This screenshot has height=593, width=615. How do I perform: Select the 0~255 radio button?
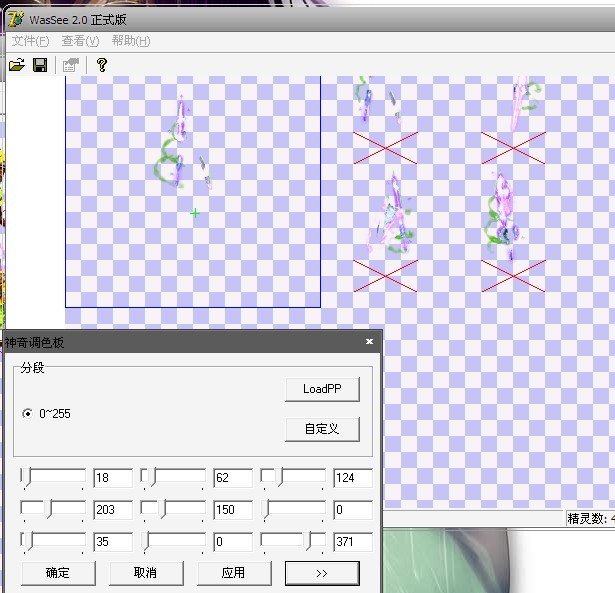(x=27, y=413)
